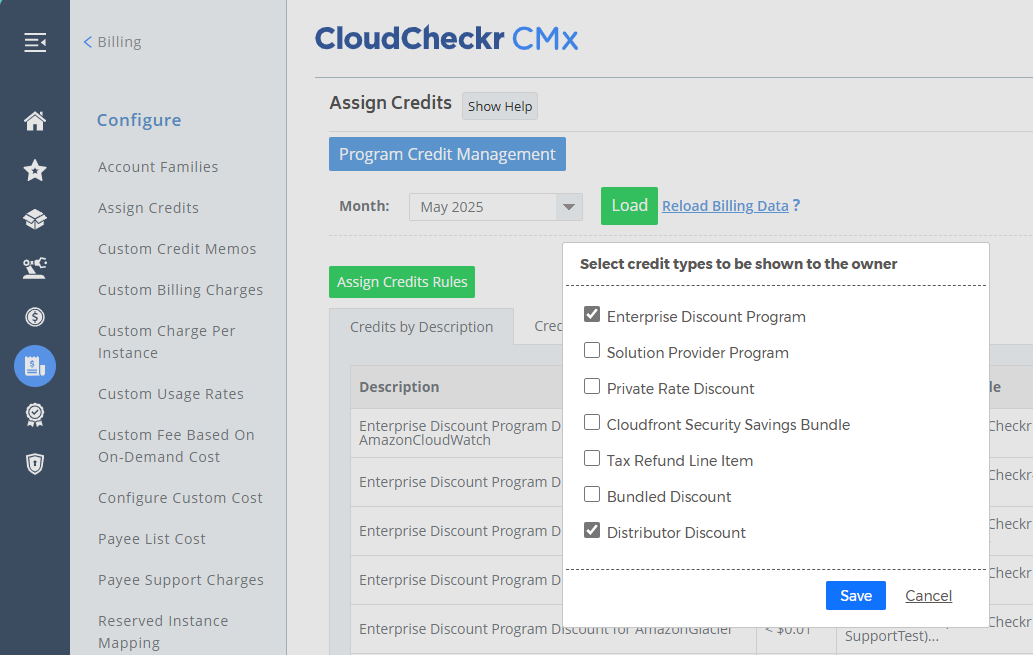Click Assign Credits Rules button
Viewport: 1033px width, 655px height.
point(402,282)
